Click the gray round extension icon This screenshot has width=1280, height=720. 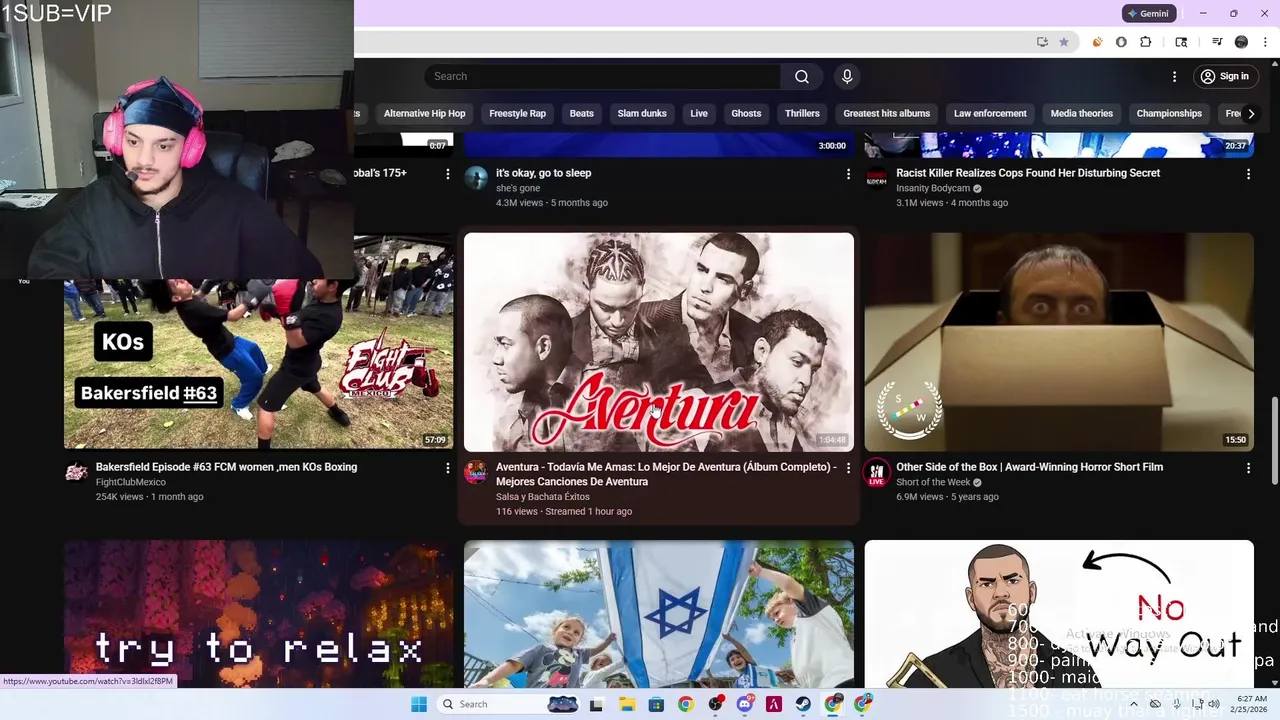click(1121, 42)
